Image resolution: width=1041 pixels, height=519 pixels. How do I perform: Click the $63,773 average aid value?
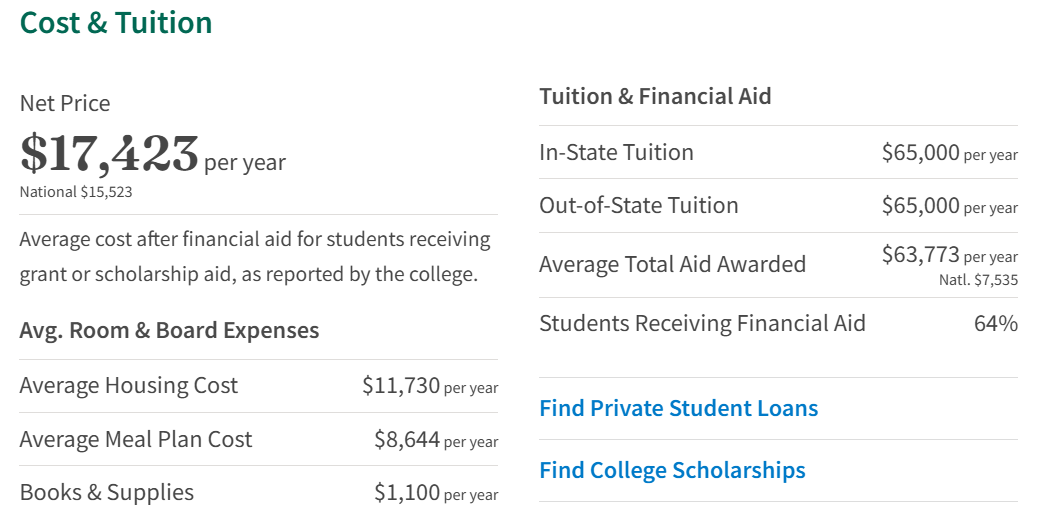tap(920, 255)
